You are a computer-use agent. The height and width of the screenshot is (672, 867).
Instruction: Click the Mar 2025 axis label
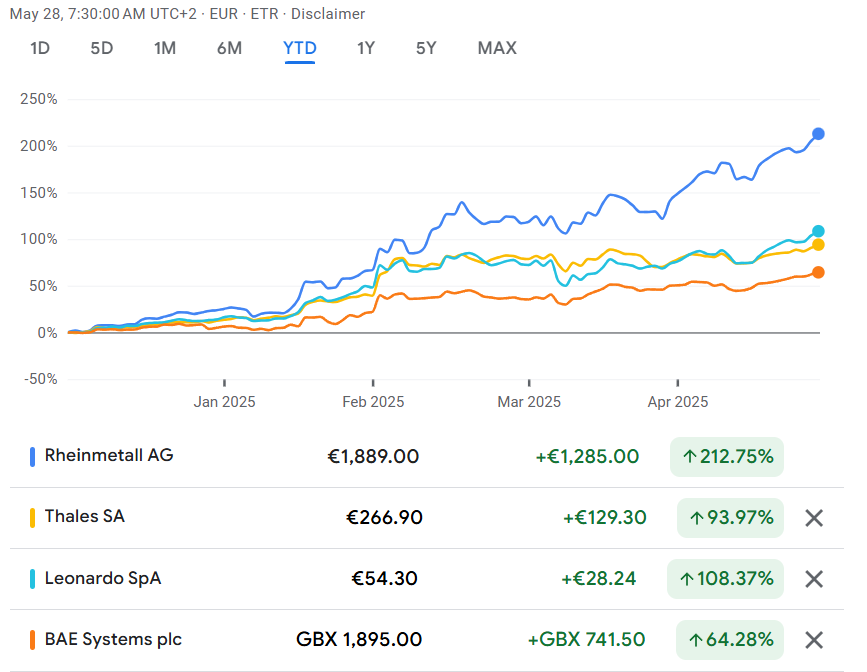(x=529, y=402)
